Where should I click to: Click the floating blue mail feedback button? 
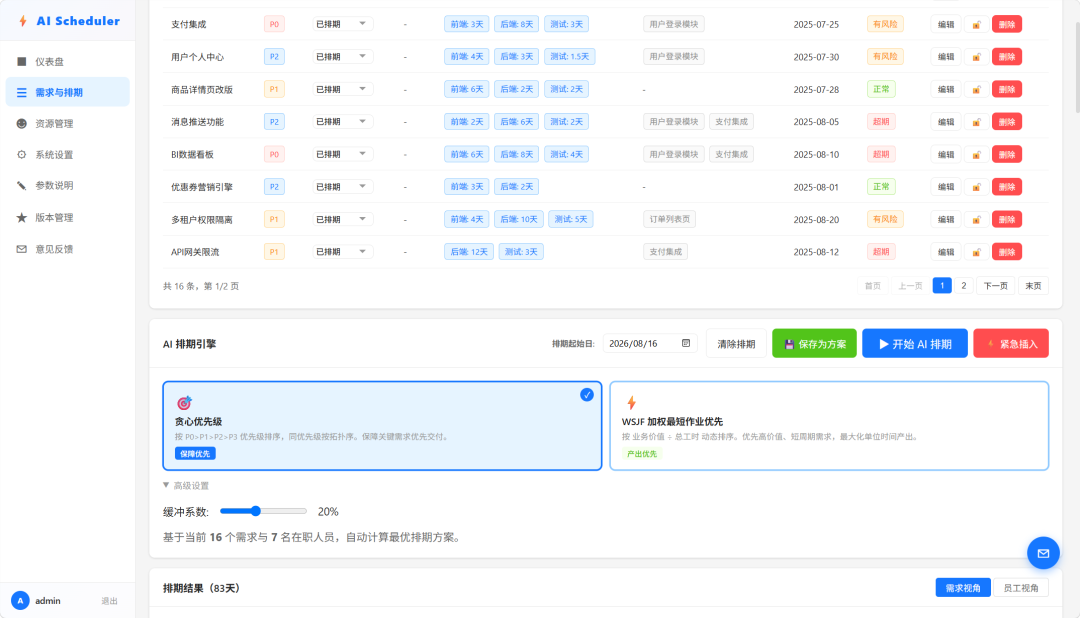(1043, 553)
